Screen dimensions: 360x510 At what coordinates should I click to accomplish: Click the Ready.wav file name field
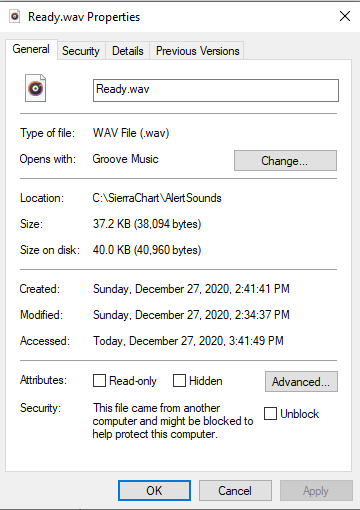coord(216,90)
